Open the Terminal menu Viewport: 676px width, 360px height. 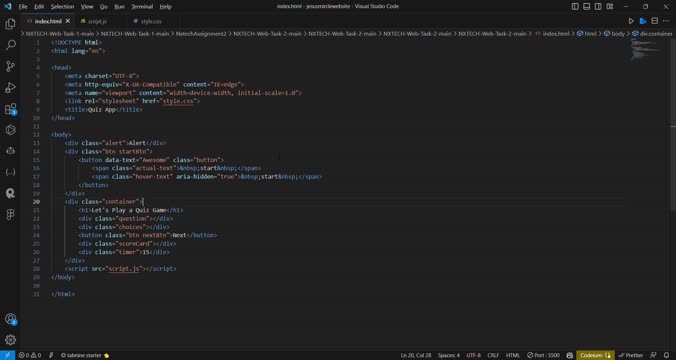pos(142,6)
